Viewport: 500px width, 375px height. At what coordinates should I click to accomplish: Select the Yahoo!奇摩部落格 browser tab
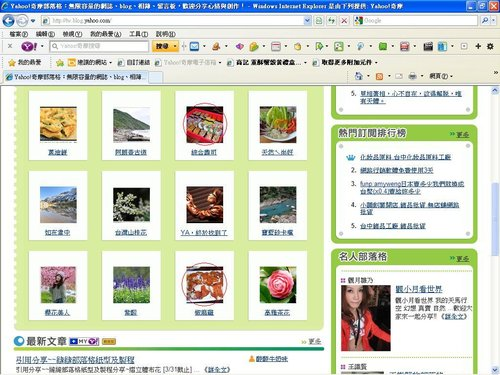[x=76, y=77]
